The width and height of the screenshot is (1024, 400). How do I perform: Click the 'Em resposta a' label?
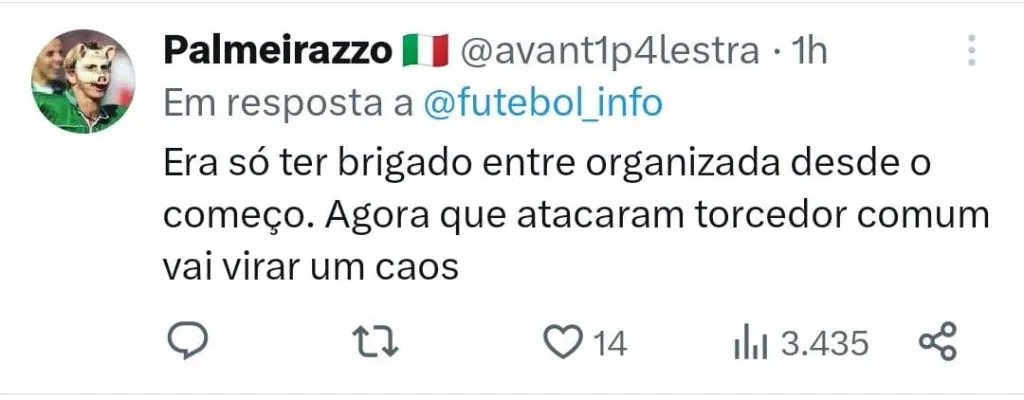click(288, 103)
